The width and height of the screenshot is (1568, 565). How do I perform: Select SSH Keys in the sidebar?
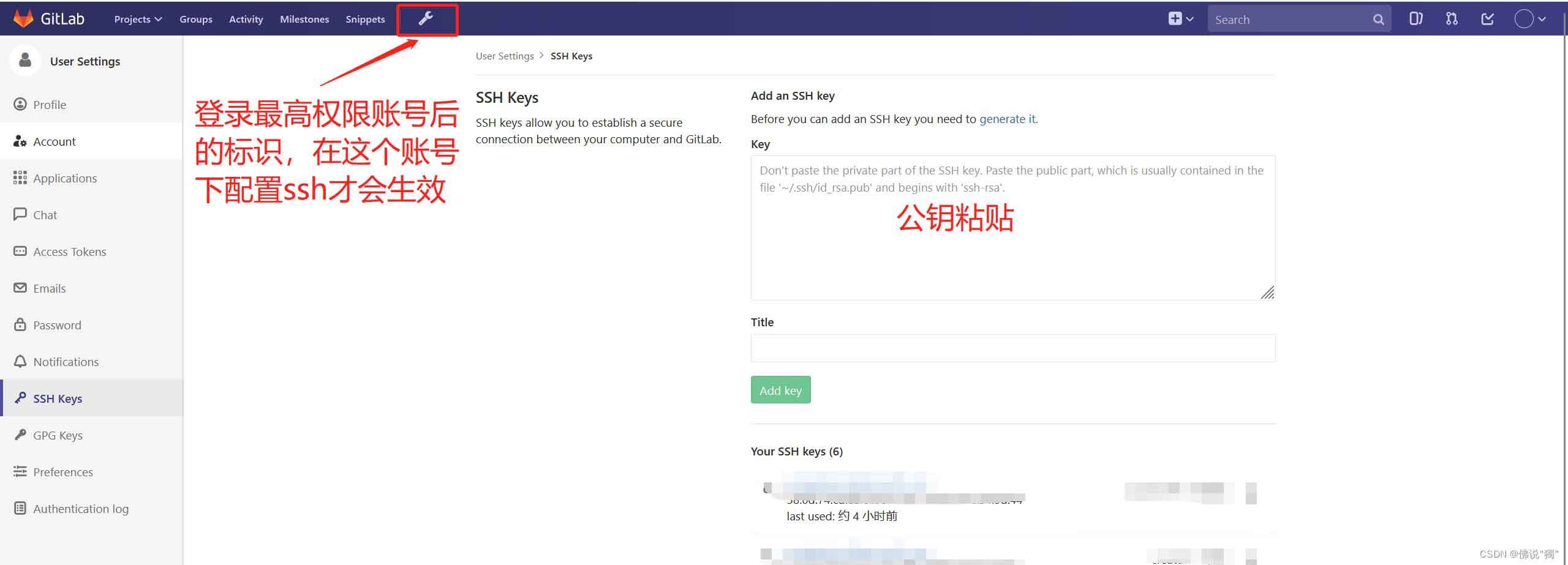92,398
